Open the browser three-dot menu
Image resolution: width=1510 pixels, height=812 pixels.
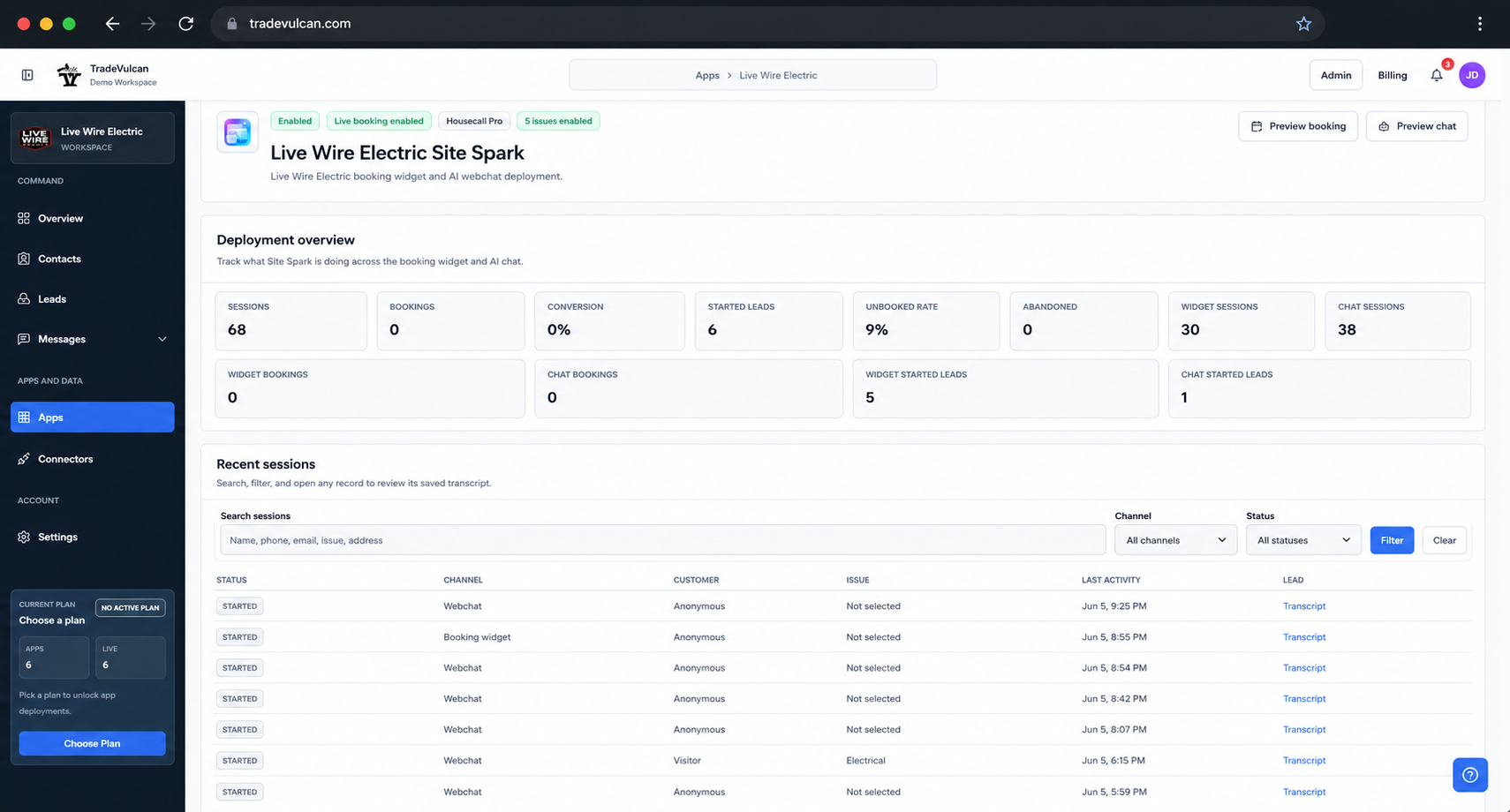click(1480, 24)
